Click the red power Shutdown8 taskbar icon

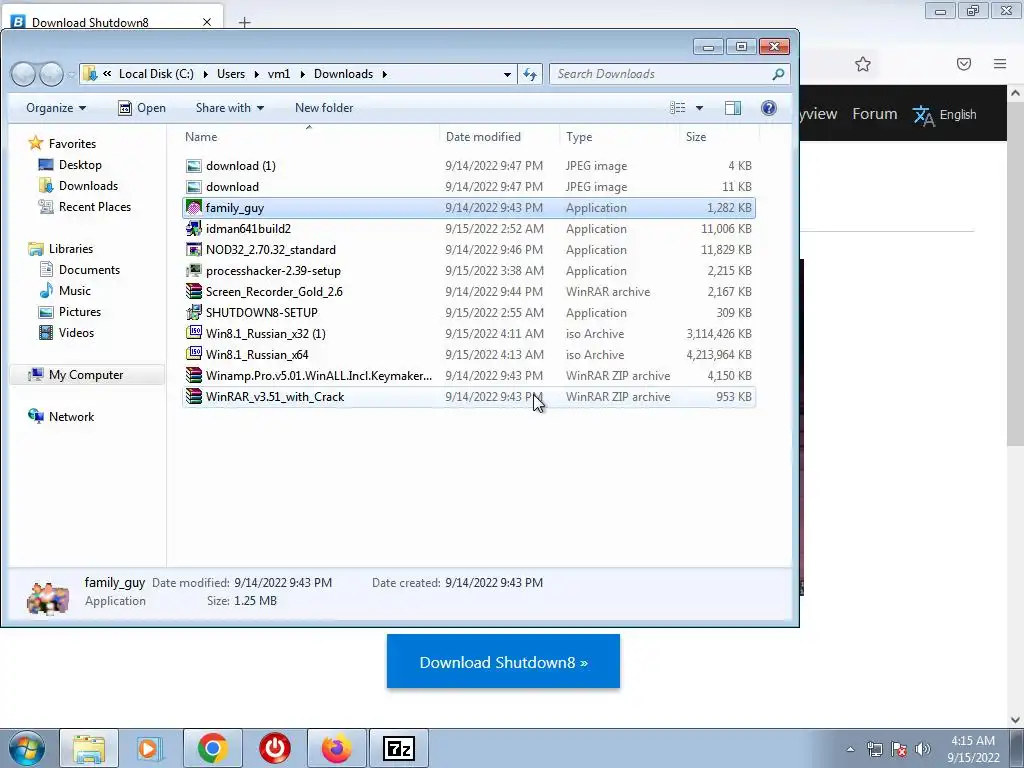click(x=275, y=748)
